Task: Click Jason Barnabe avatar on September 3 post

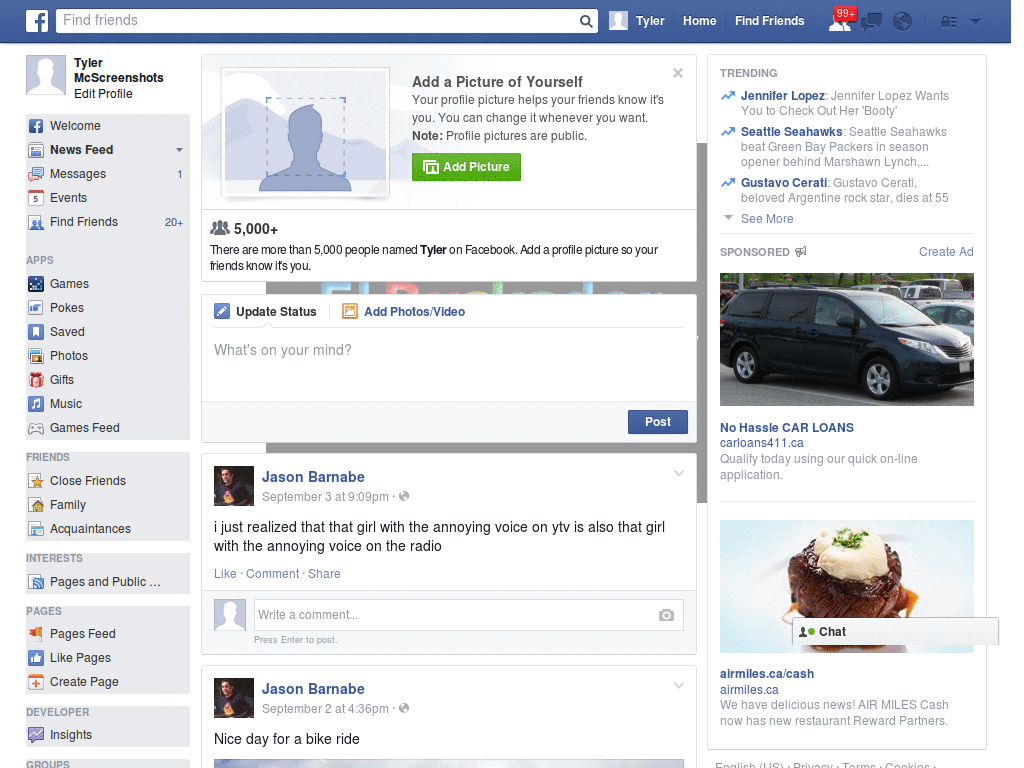Action: (234, 486)
